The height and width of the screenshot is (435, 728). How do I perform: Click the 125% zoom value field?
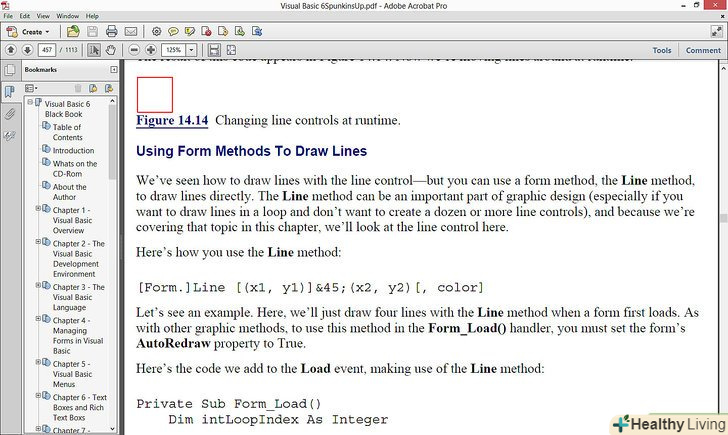pos(174,50)
